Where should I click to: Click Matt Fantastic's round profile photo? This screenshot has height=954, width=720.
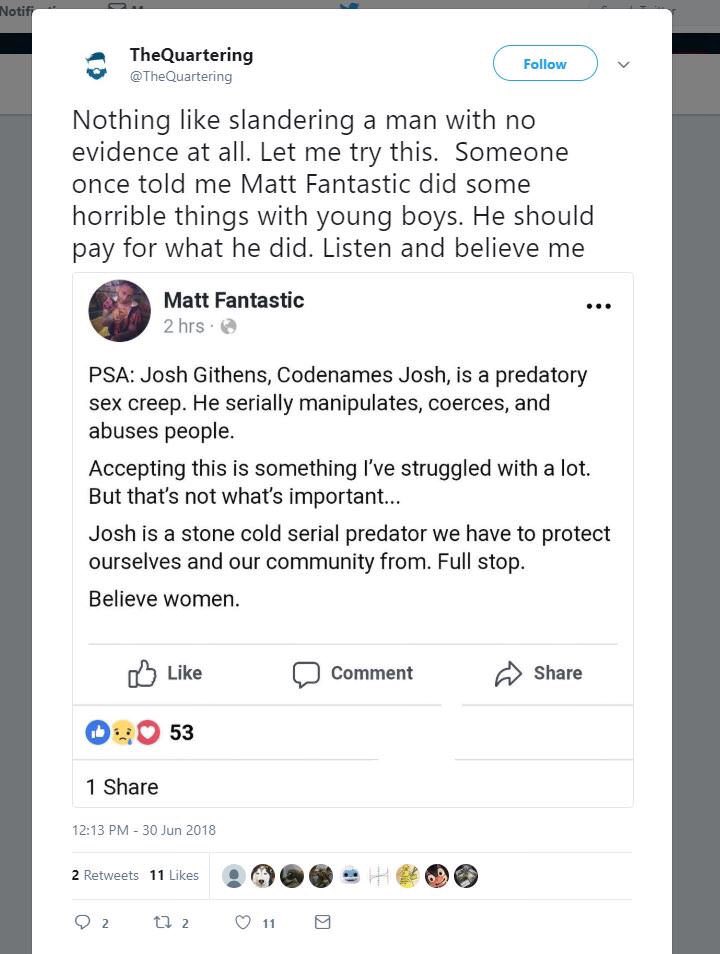coord(119,310)
